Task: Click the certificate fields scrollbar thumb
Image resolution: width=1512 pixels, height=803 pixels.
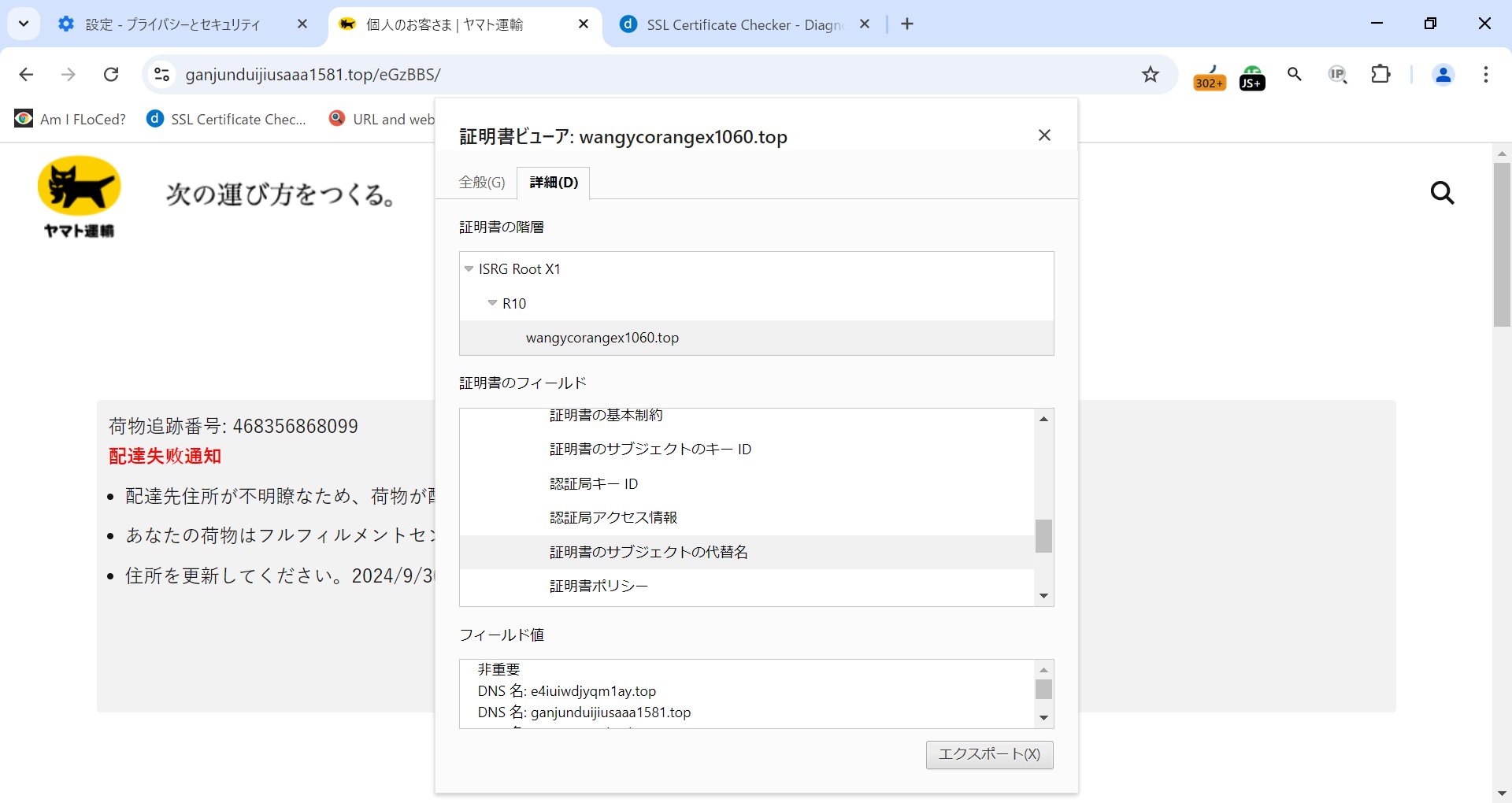Action: coord(1043,536)
